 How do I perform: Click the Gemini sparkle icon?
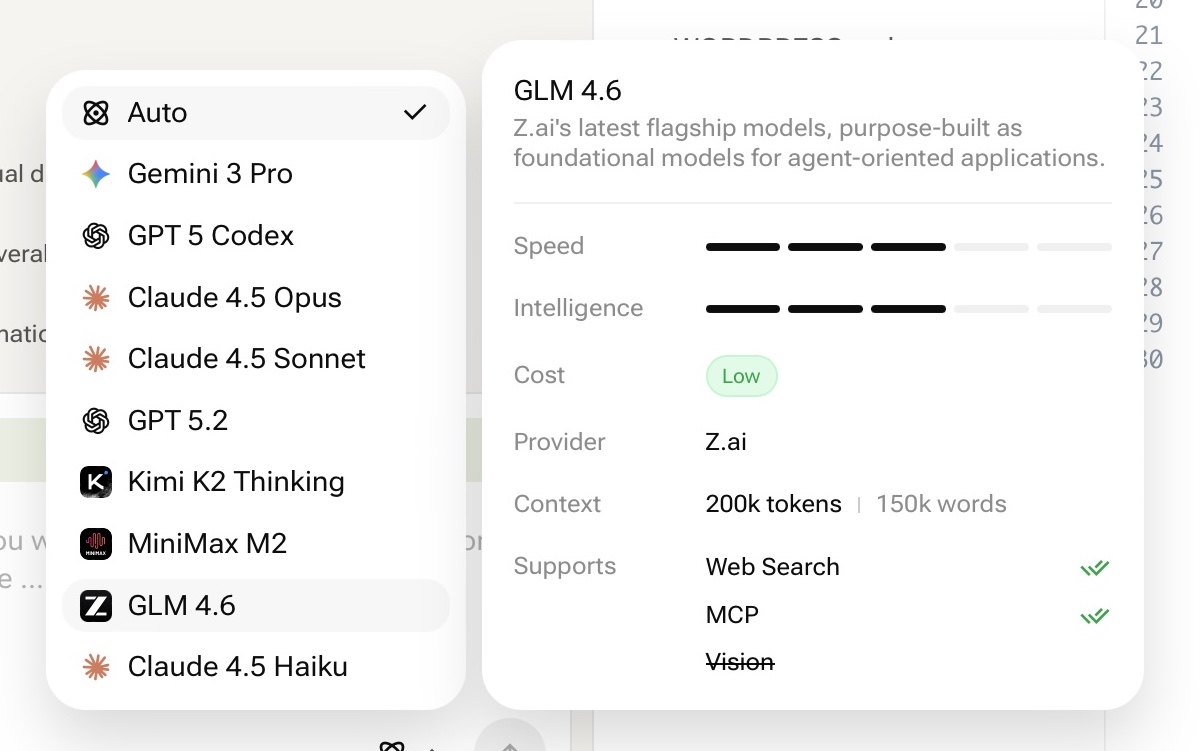pyautogui.click(x=96, y=174)
